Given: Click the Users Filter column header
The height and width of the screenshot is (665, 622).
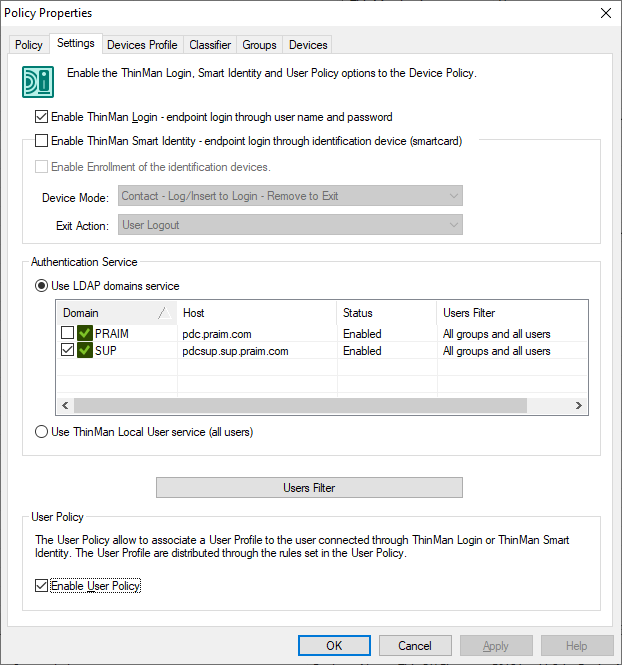Looking at the screenshot, I should coord(512,313).
